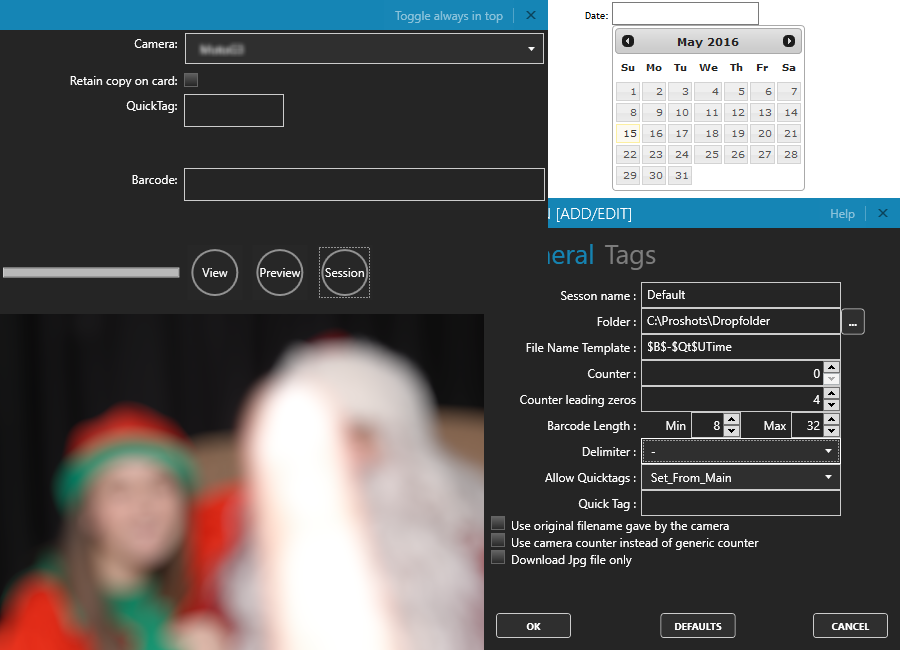900x650 pixels.
Task: Decrease the Counter value
Action: pos(831,379)
